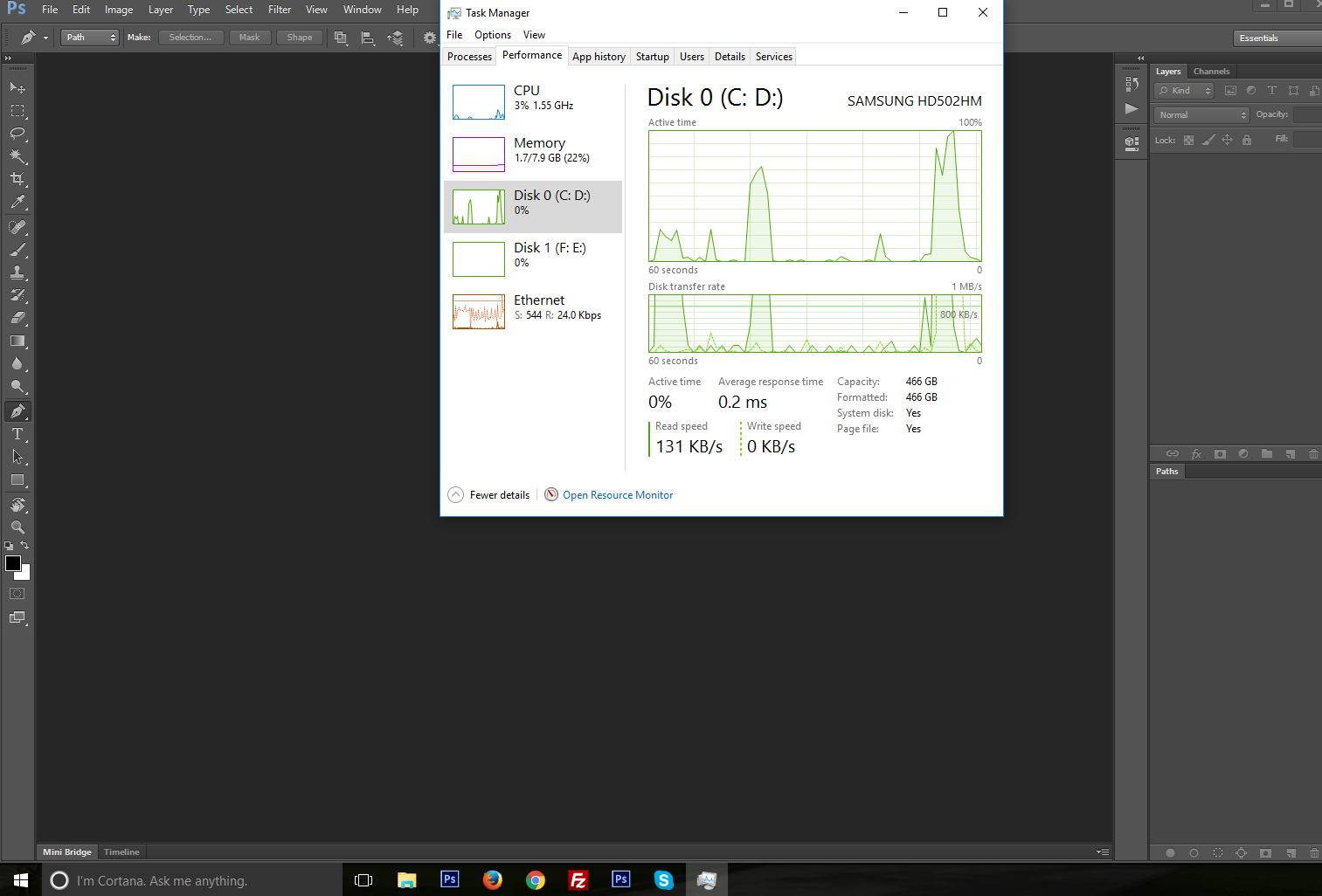Click the Selection... button
1322x896 pixels.
pyautogui.click(x=190, y=38)
